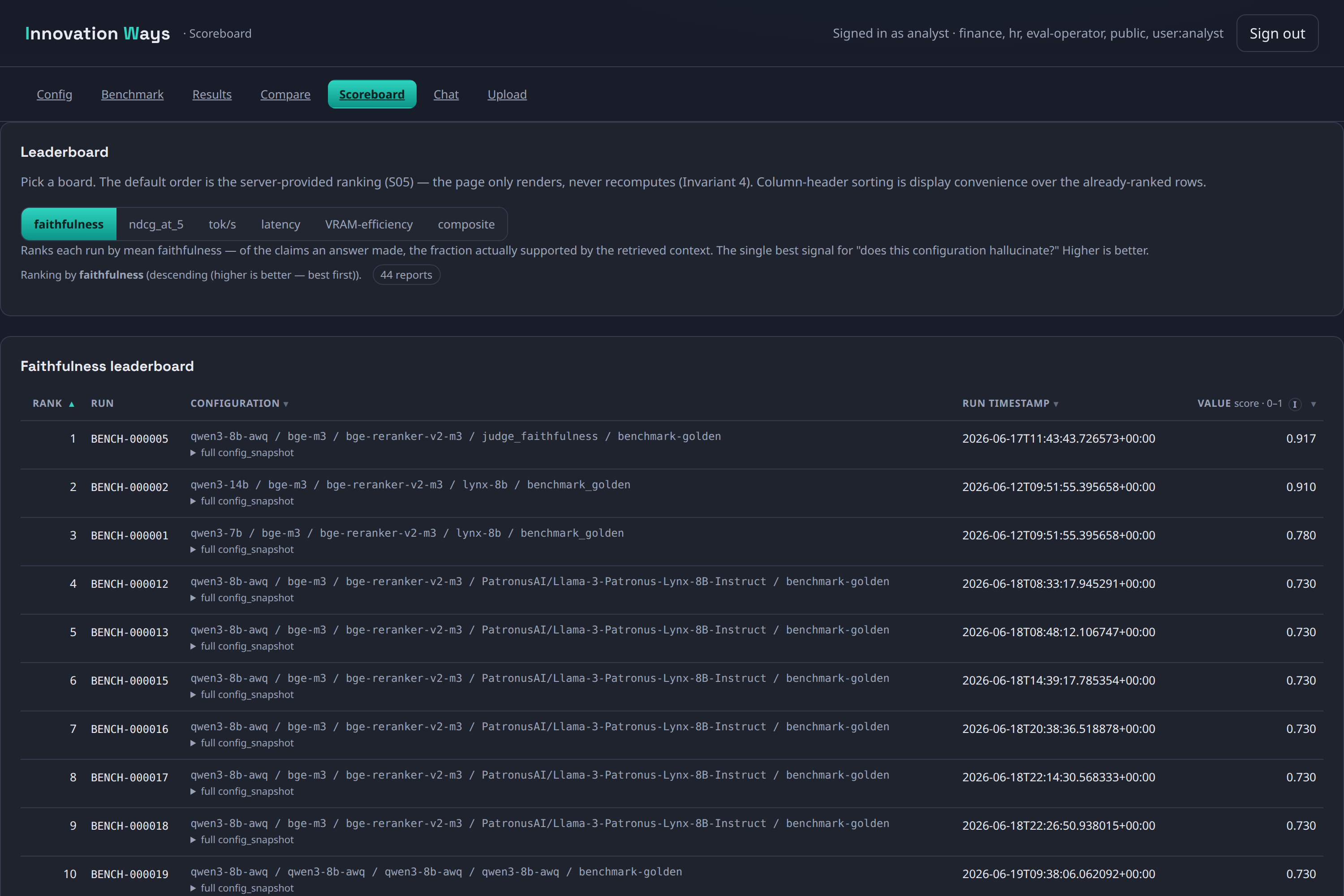Click the 44 reports badge
The width and height of the screenshot is (1344, 896).
(x=406, y=275)
